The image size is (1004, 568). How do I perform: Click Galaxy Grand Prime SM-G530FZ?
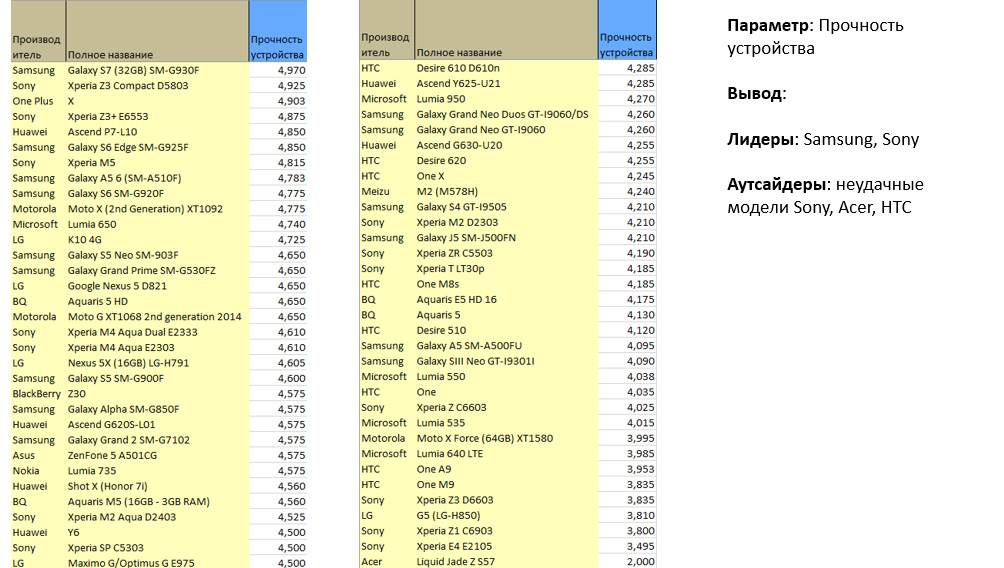(x=142, y=270)
